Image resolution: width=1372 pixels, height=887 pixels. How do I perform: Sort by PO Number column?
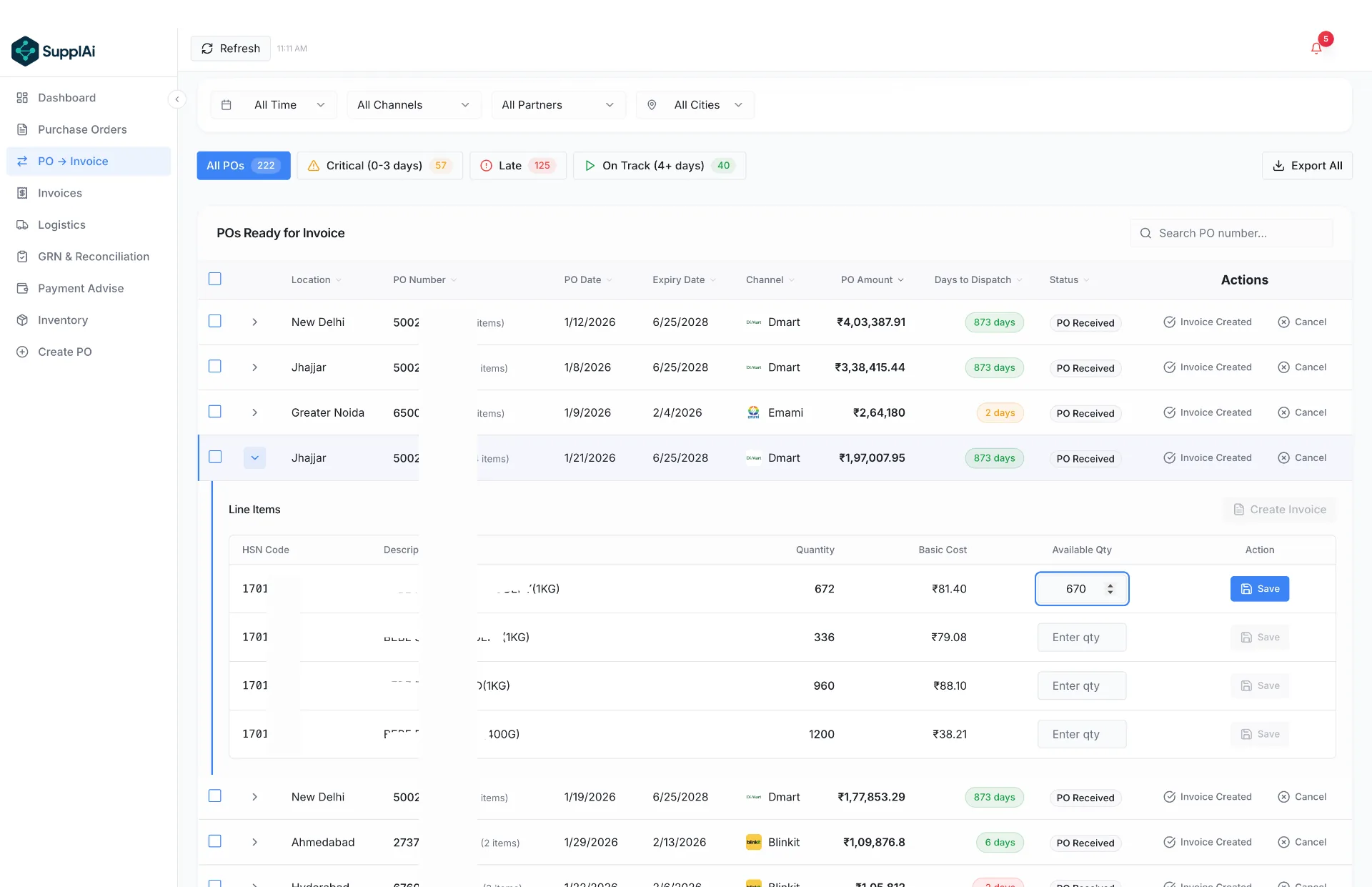point(424,280)
